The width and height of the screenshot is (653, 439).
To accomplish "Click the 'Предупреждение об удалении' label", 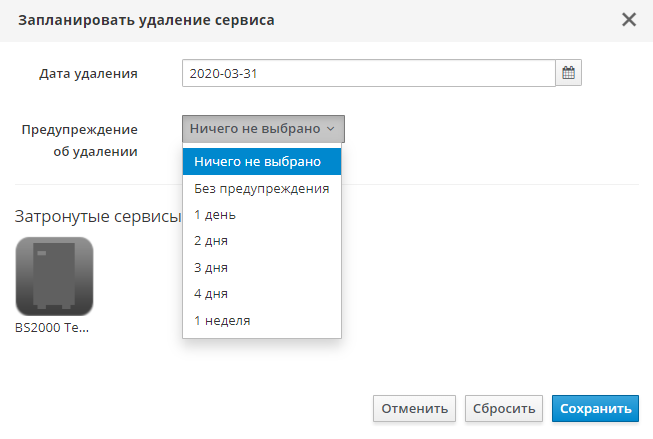I will (80, 140).
